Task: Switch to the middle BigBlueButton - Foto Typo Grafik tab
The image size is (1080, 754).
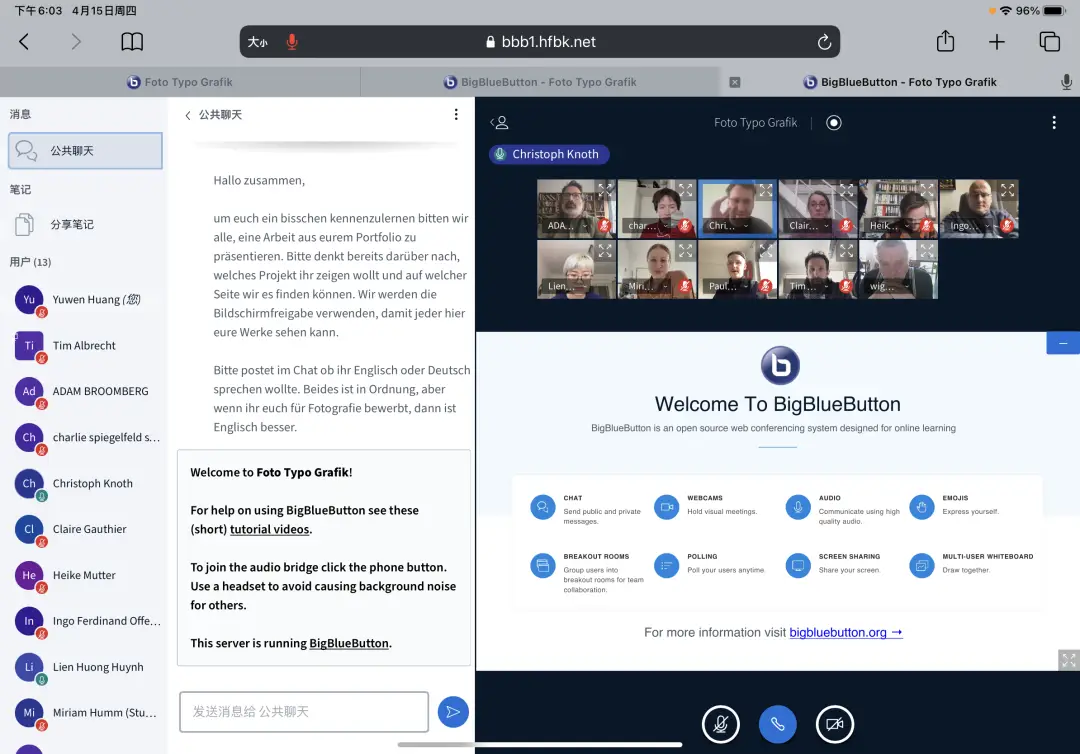Action: (540, 82)
